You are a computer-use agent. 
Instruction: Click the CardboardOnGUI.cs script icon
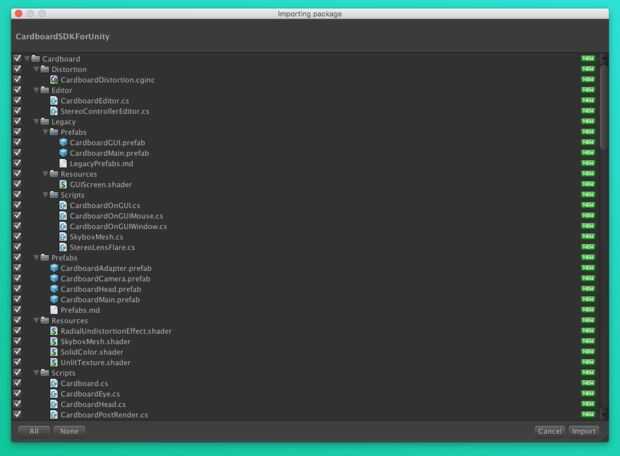63,205
